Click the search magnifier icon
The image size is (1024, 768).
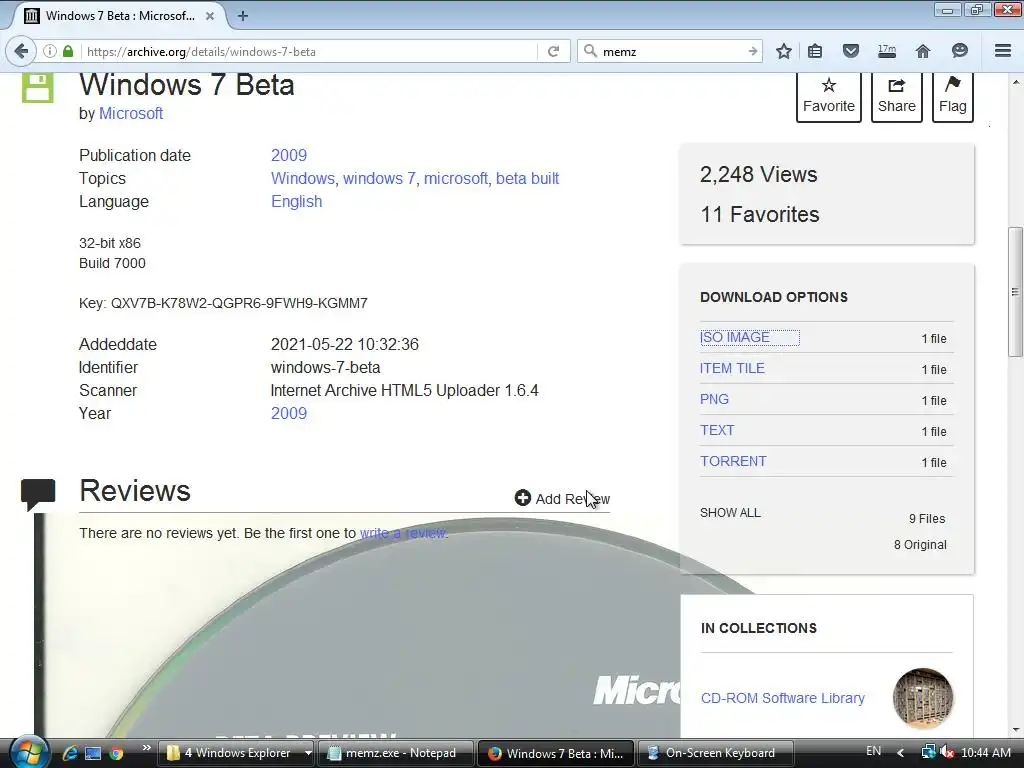590,51
